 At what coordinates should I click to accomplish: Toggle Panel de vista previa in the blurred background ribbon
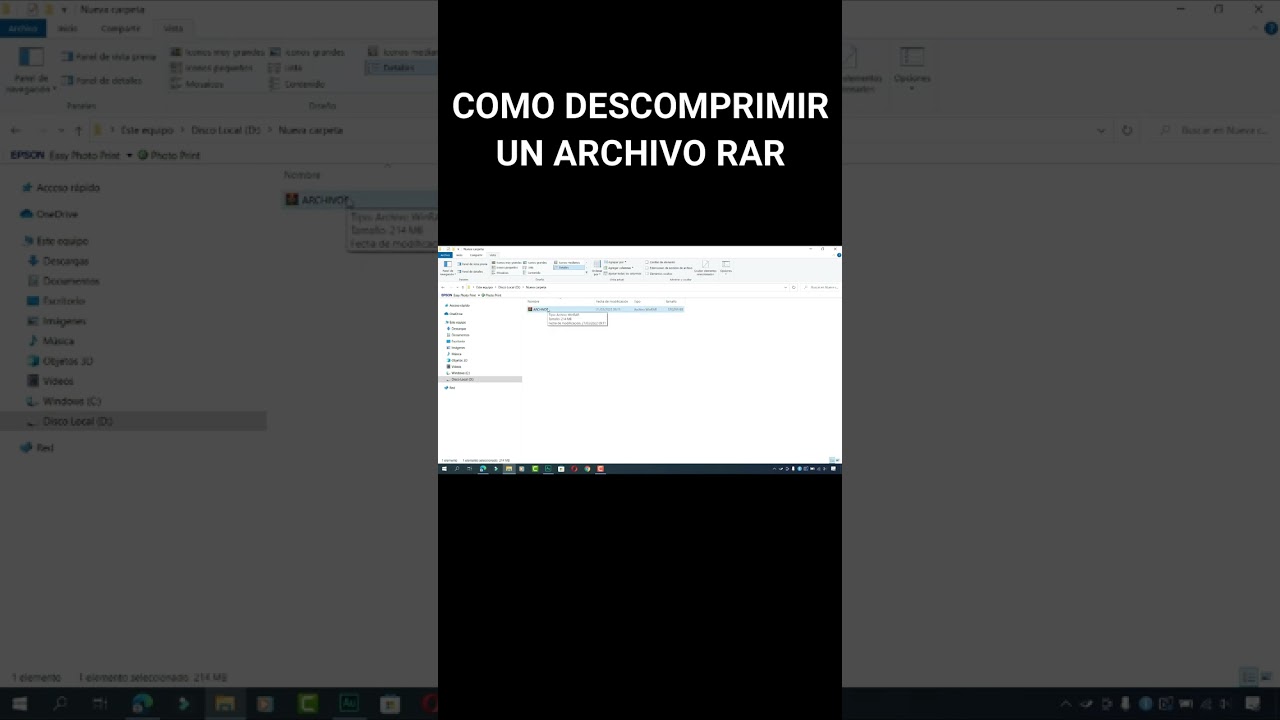click(x=109, y=57)
